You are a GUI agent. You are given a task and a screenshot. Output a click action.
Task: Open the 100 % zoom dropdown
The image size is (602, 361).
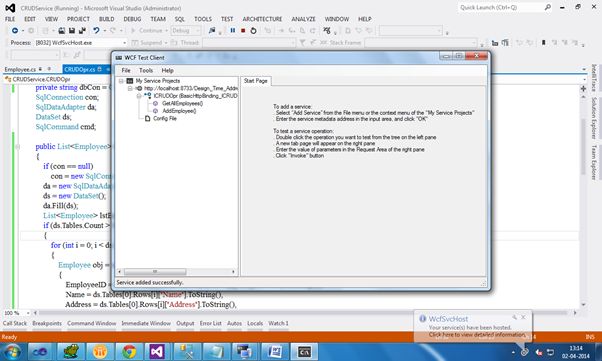coord(27,313)
